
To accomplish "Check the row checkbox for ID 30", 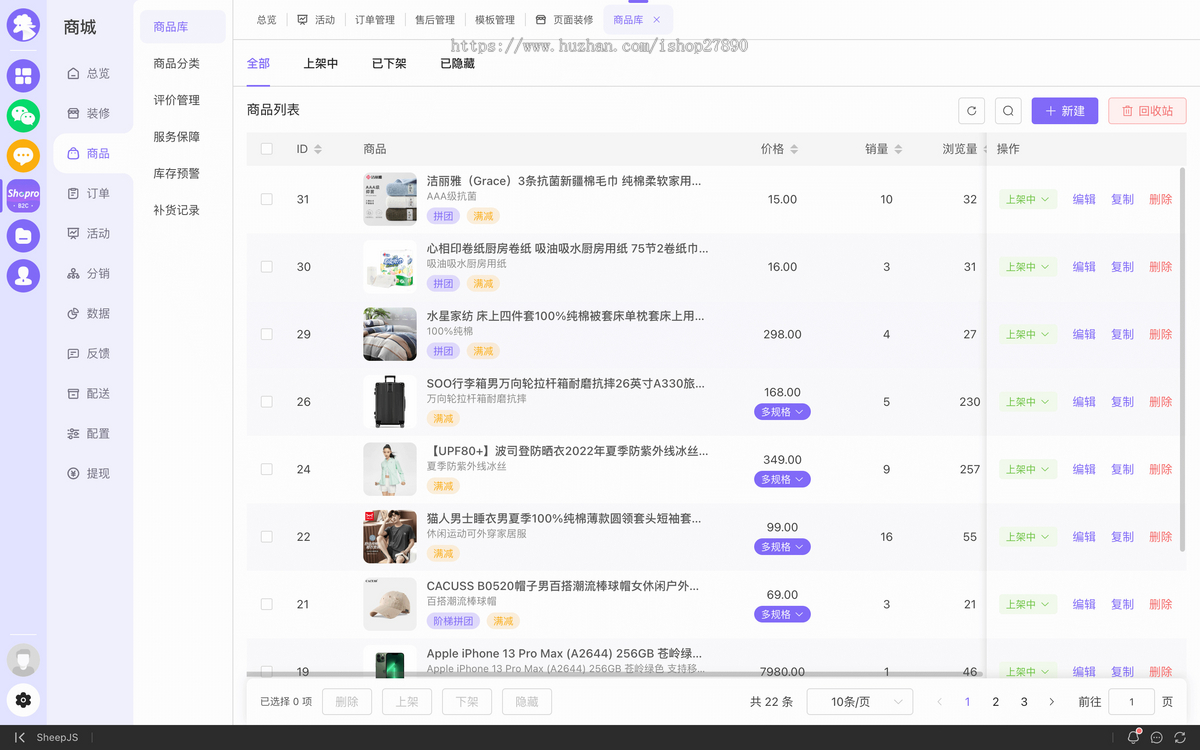I will 266,267.
